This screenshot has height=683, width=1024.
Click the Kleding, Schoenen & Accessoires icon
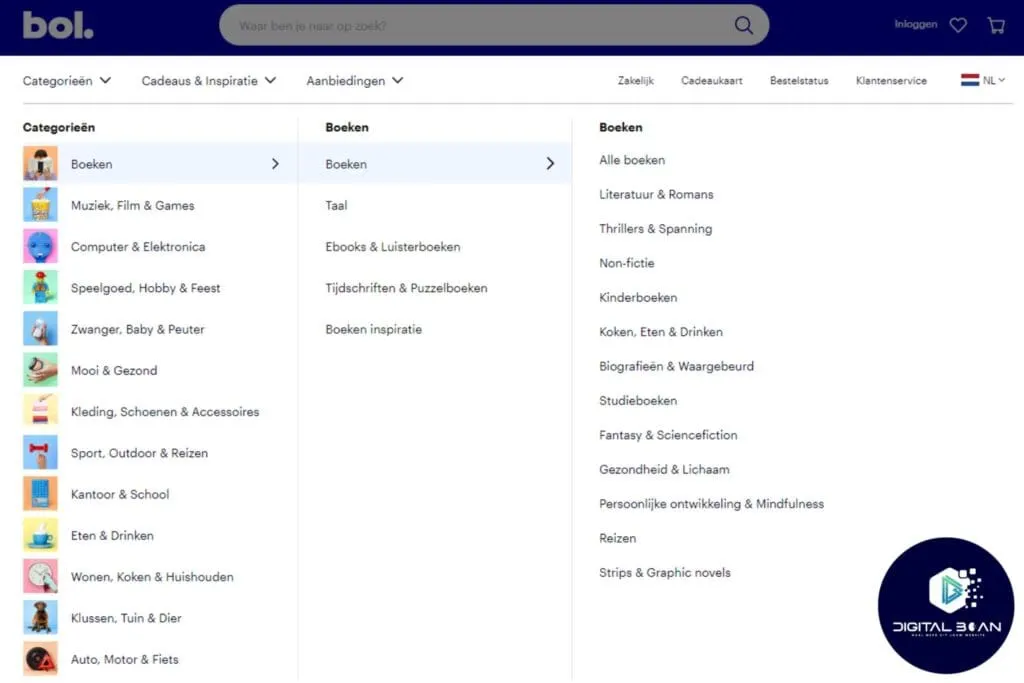click(x=40, y=411)
